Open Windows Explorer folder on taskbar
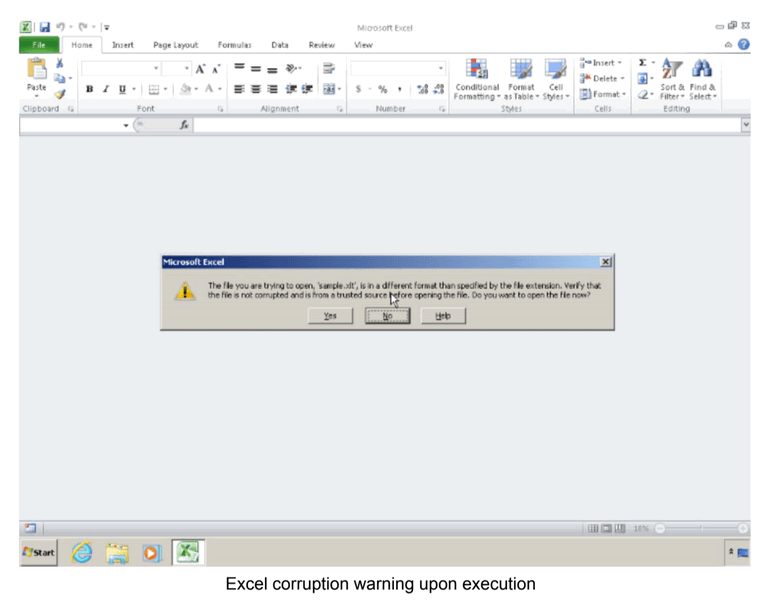This screenshot has height=605, width=770. (x=117, y=553)
